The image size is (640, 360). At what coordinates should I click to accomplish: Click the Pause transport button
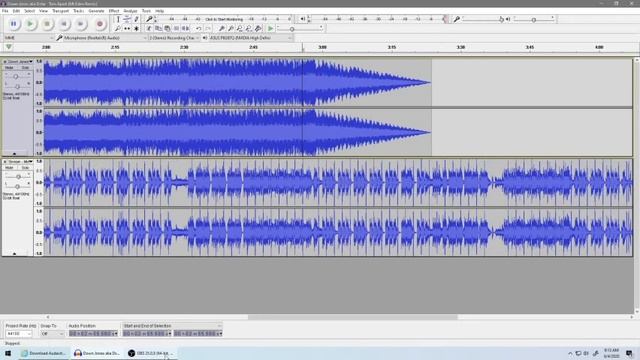[13, 24]
